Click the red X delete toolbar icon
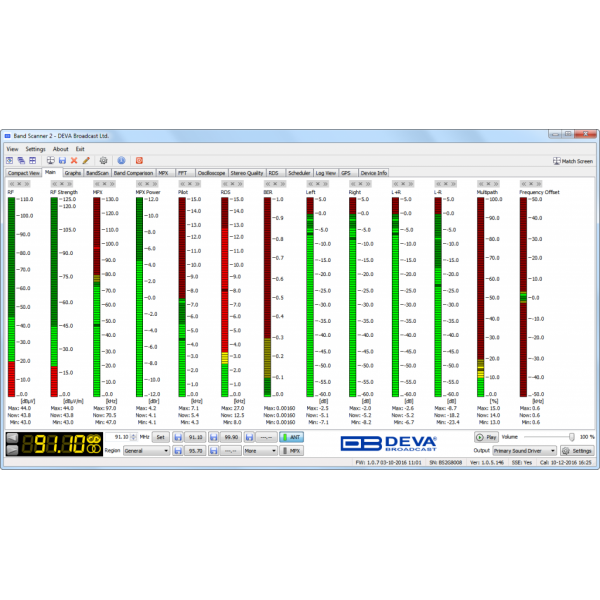The width and height of the screenshot is (600, 600). 74,160
